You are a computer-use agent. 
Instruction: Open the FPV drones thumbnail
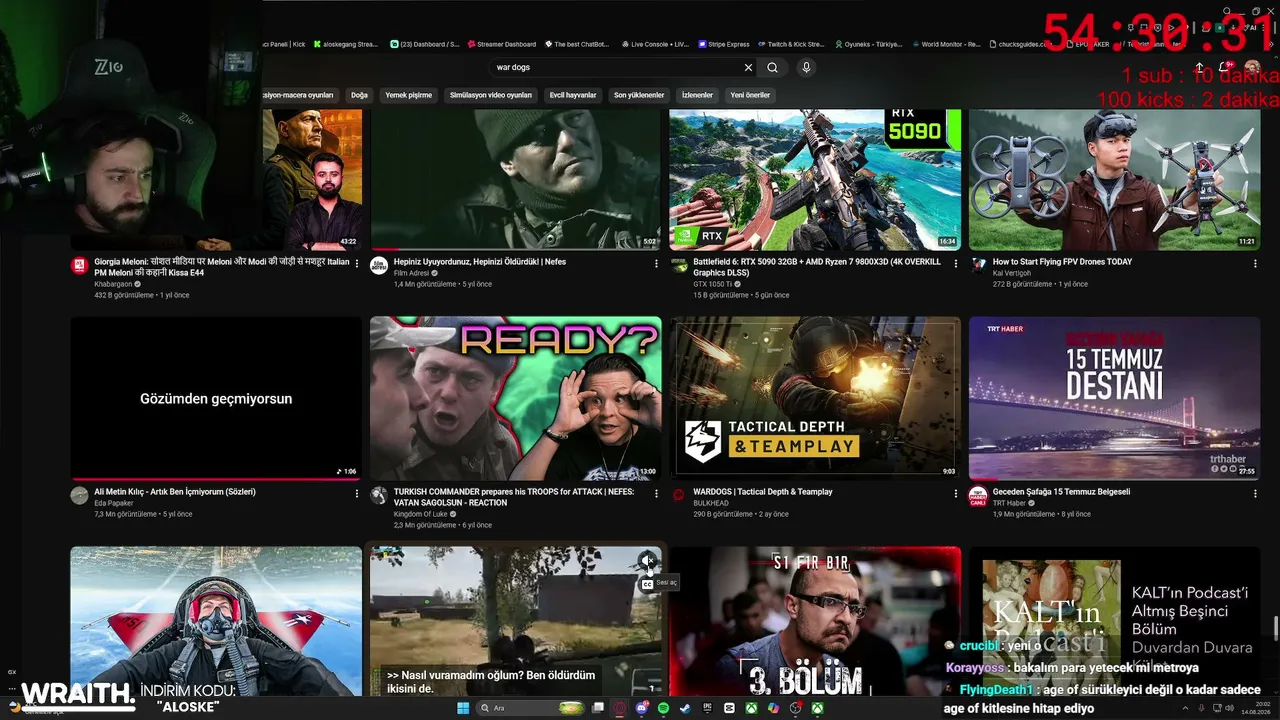[x=1114, y=179]
